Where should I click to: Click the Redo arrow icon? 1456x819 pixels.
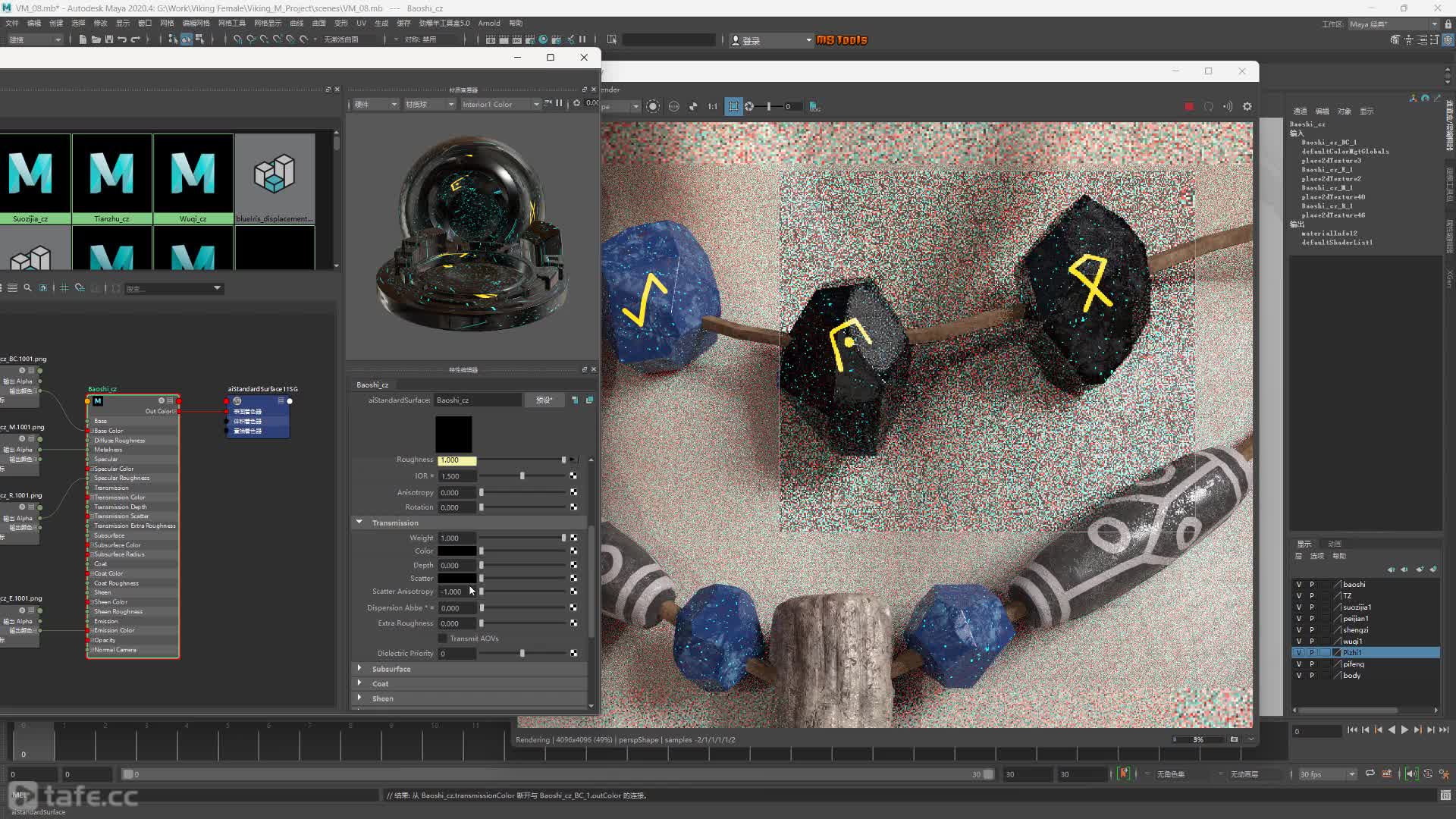[x=136, y=39]
